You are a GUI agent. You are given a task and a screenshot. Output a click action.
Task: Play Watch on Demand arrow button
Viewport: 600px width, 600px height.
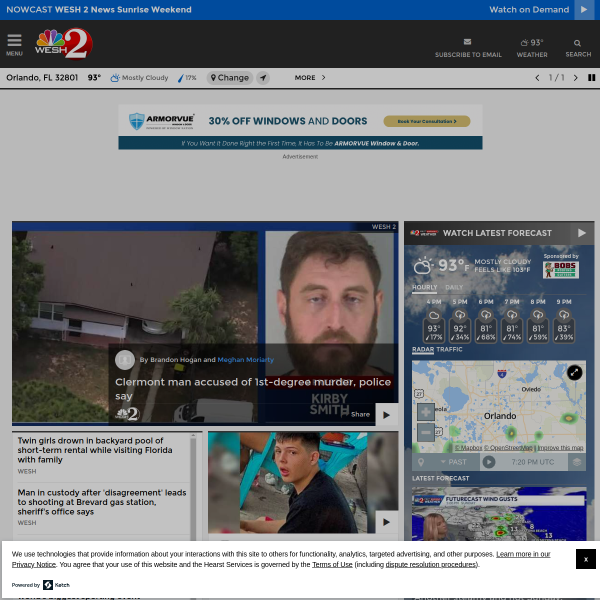(x=584, y=10)
